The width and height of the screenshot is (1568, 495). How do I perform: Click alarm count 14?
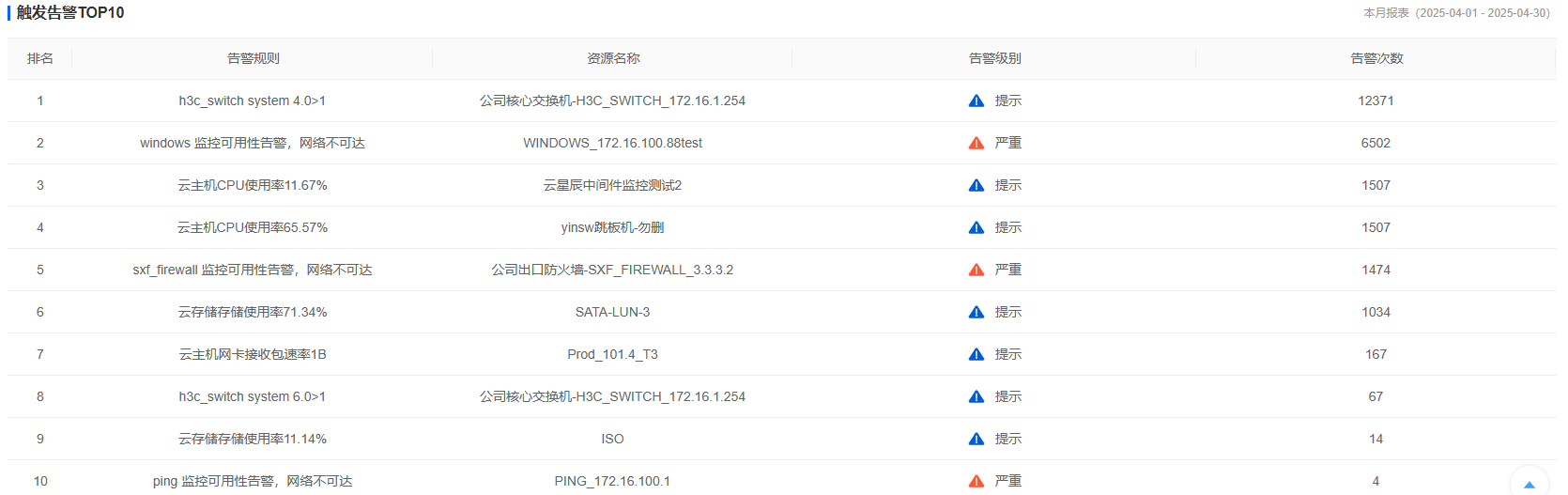coord(1376,439)
